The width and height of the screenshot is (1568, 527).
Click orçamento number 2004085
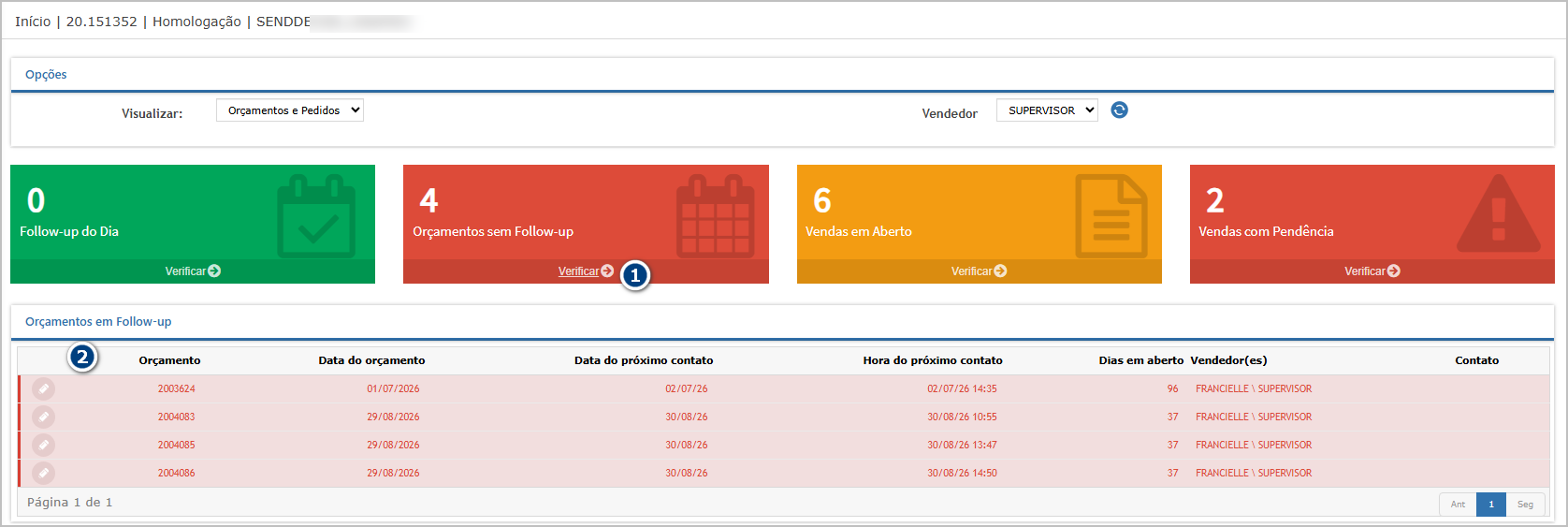[176, 445]
